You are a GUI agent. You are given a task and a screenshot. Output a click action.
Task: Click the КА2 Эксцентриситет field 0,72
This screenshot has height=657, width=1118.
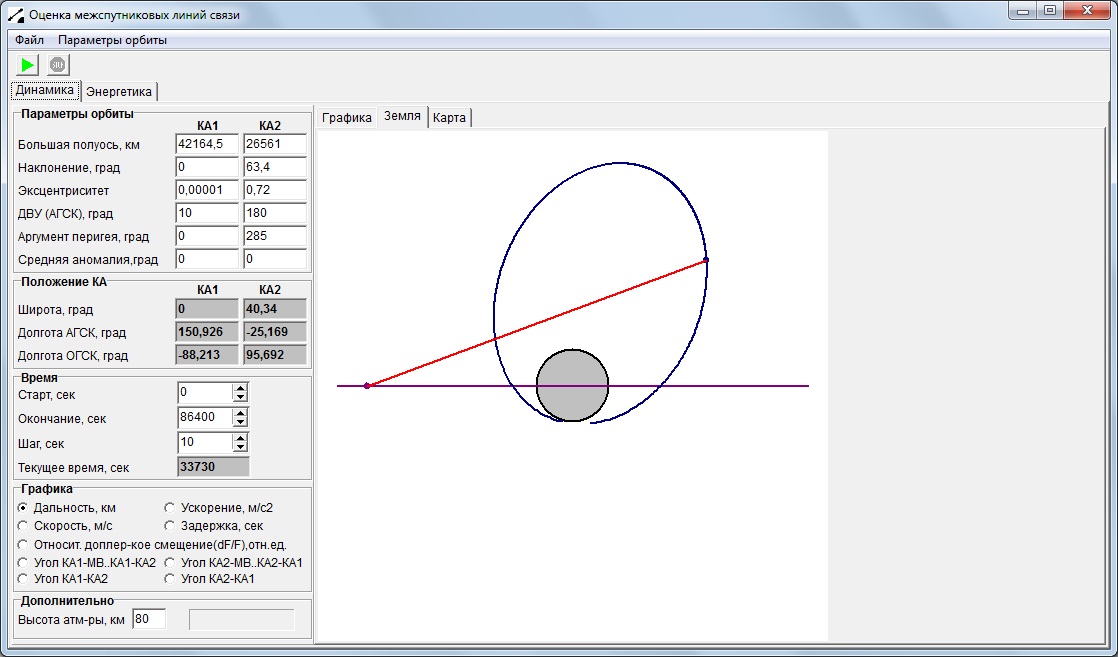275,190
